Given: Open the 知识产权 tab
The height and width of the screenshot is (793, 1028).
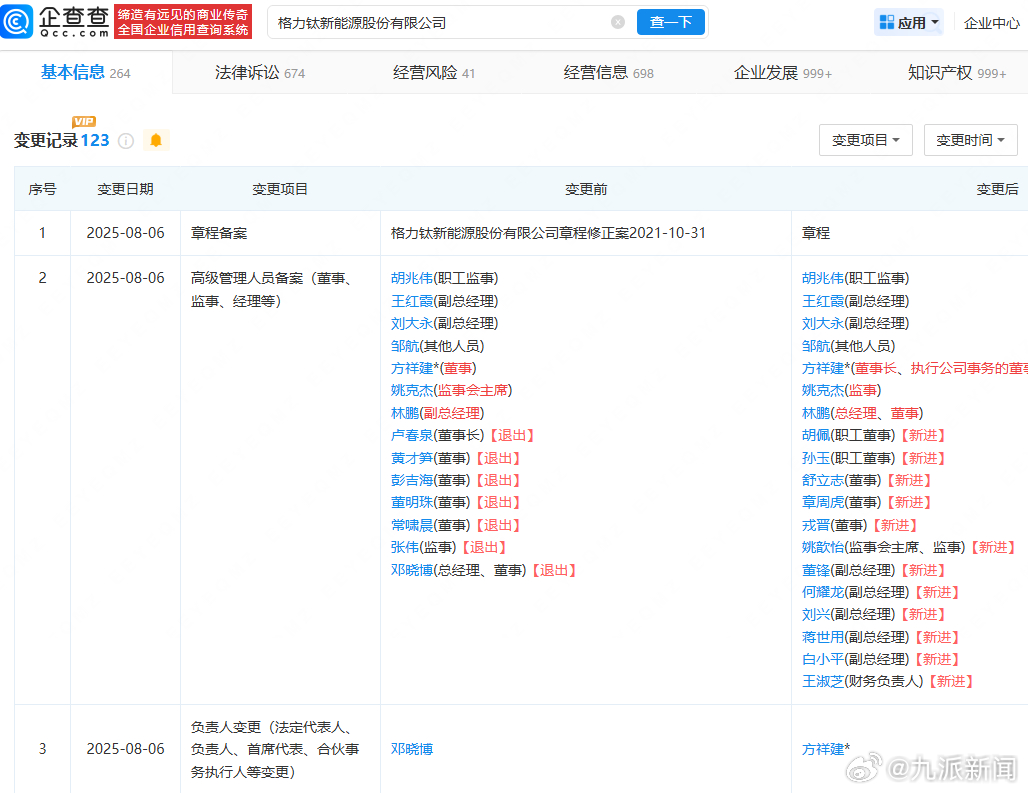Looking at the screenshot, I should 957,72.
